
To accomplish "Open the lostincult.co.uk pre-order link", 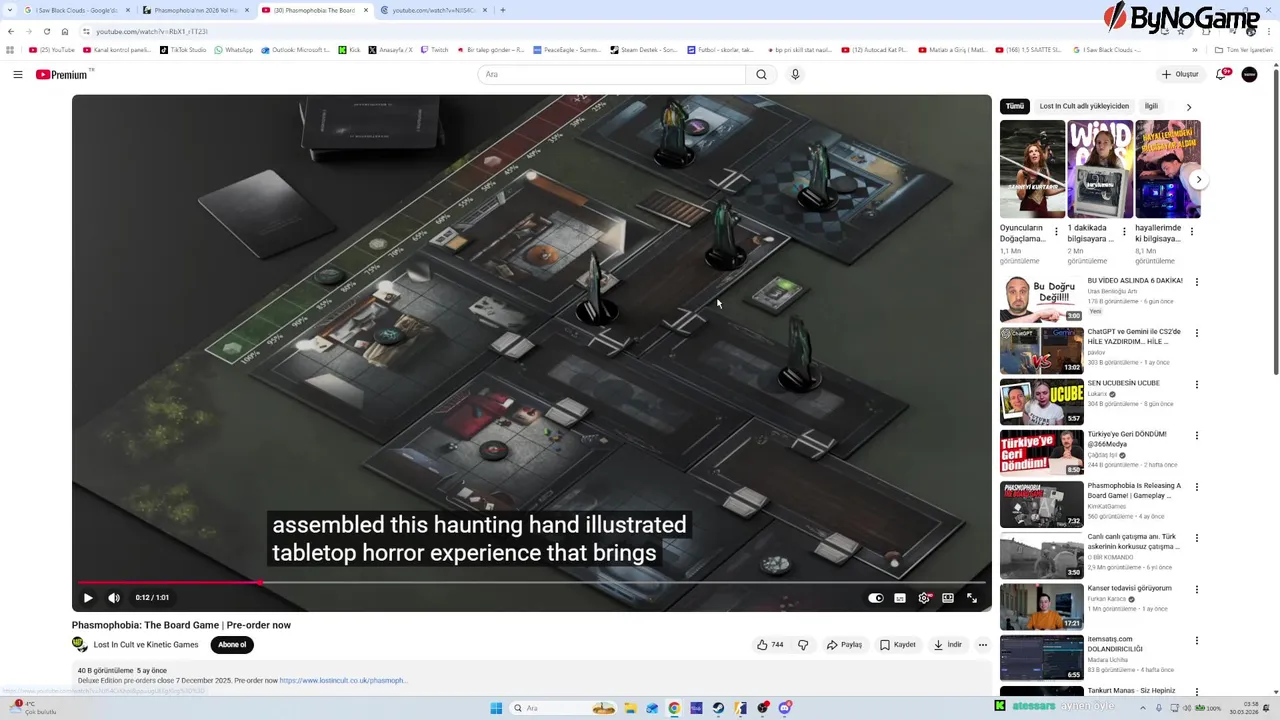I will click(343, 680).
